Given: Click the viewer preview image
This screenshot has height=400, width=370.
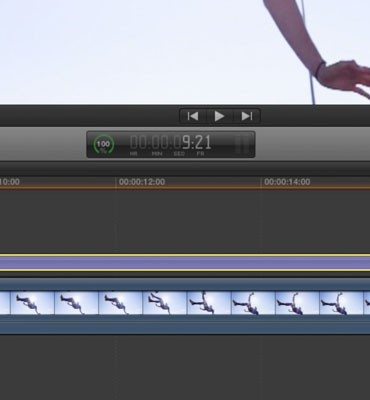Looking at the screenshot, I should point(185,52).
